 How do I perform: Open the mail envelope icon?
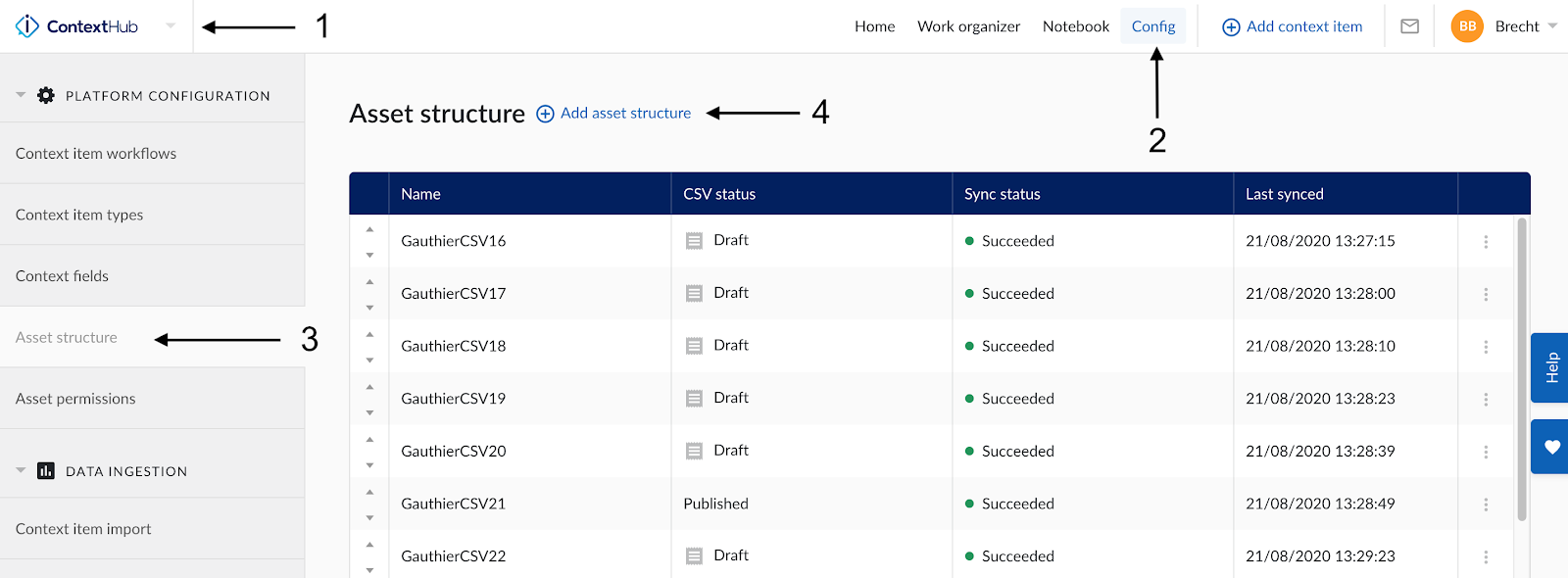coord(1409,26)
